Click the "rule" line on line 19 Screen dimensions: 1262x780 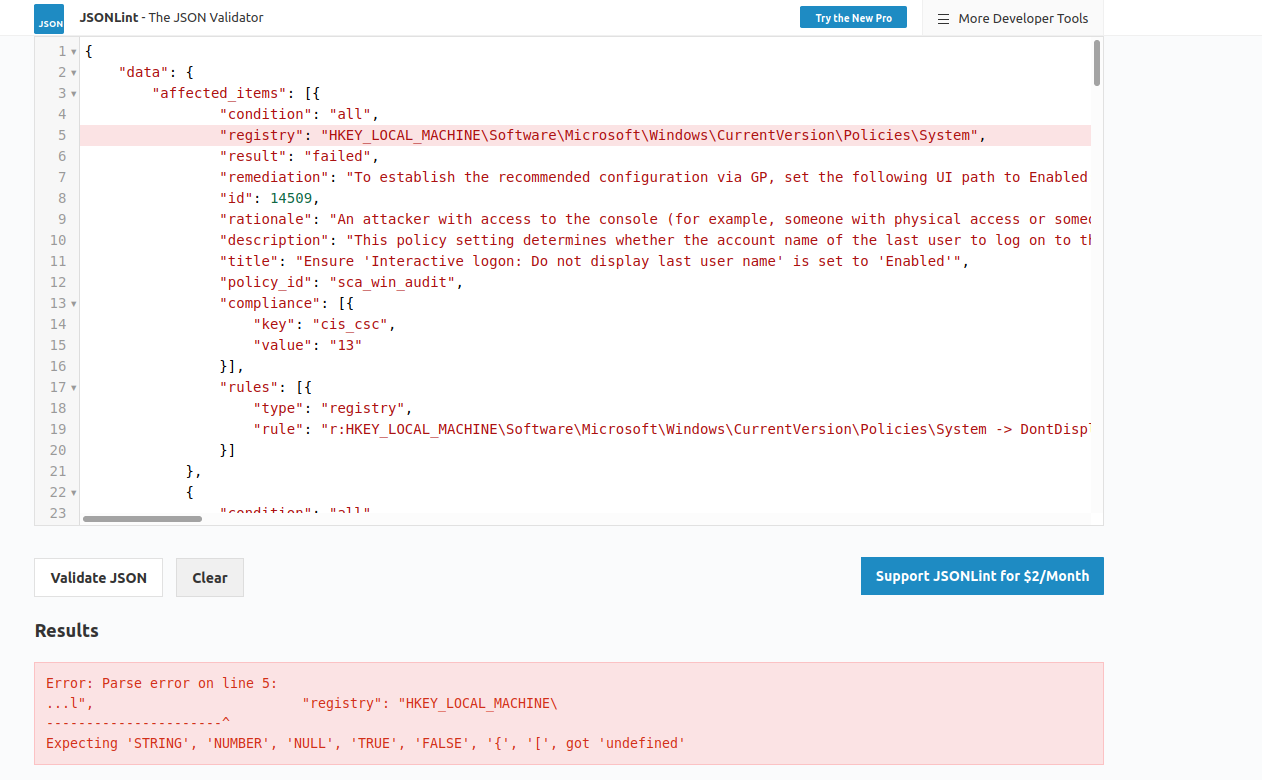click(671, 429)
